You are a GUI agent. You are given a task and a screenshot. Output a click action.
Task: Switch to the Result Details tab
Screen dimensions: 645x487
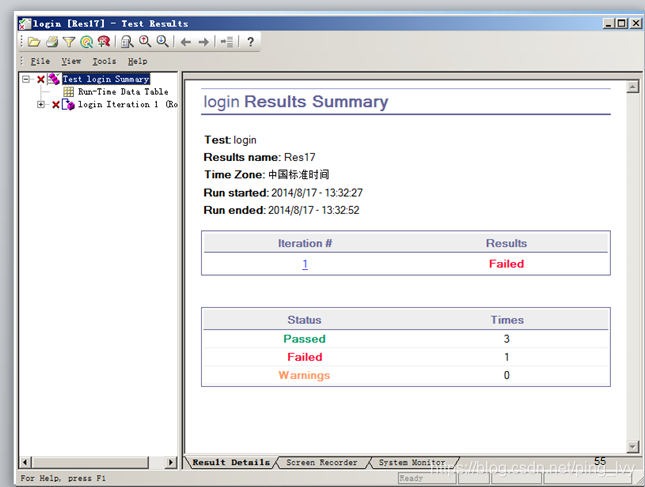coord(231,462)
